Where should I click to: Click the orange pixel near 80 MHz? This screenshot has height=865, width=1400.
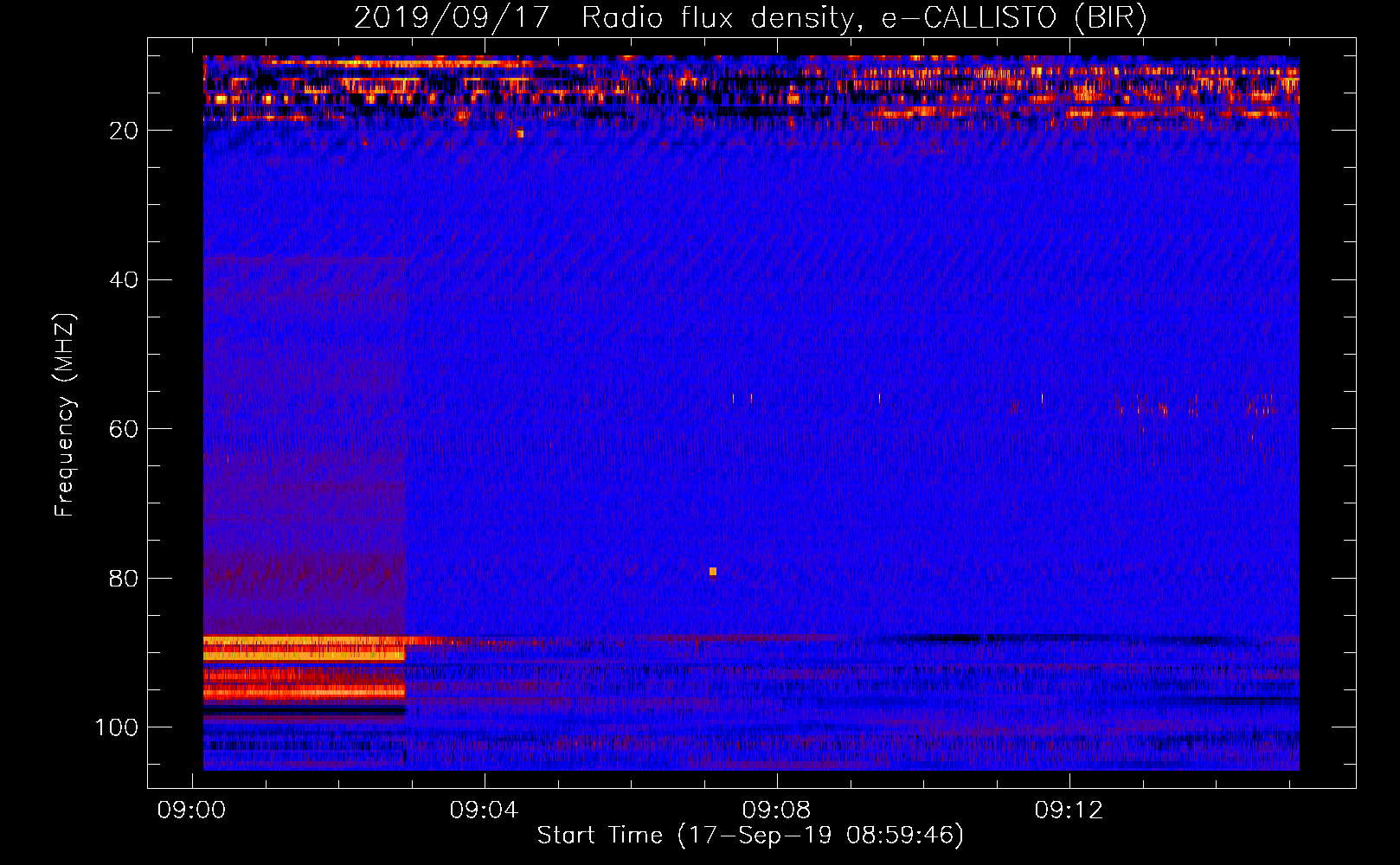point(713,572)
